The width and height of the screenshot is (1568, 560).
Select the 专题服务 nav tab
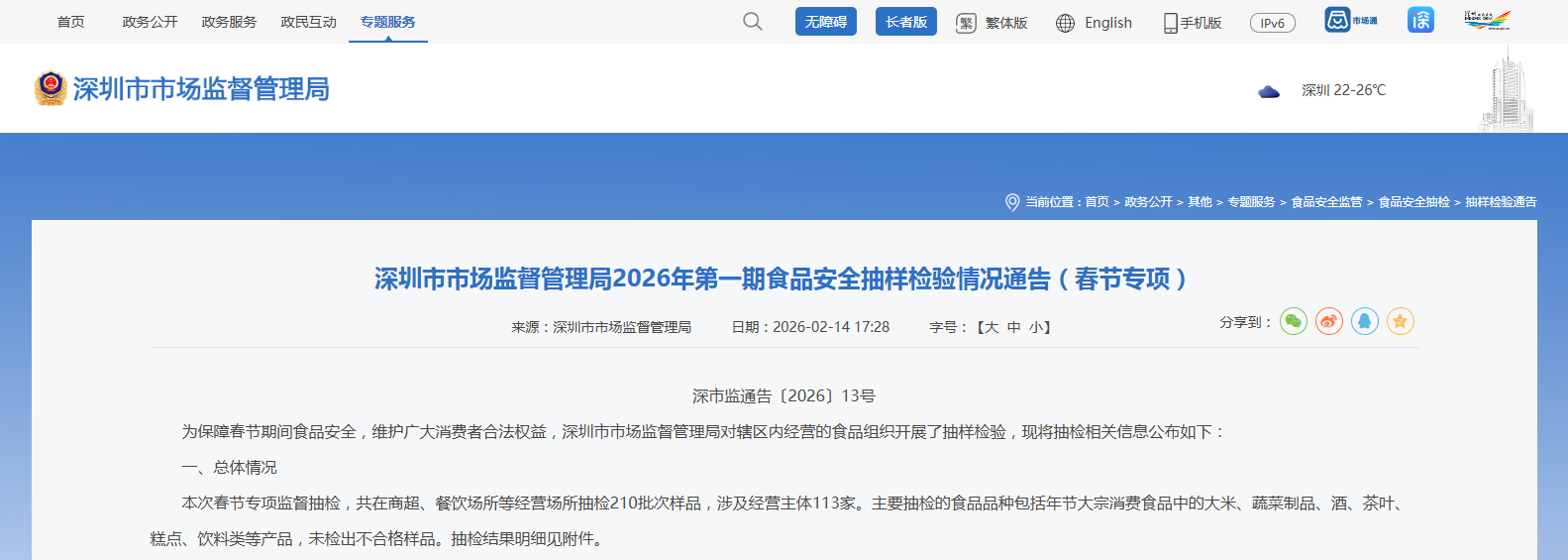tap(387, 22)
